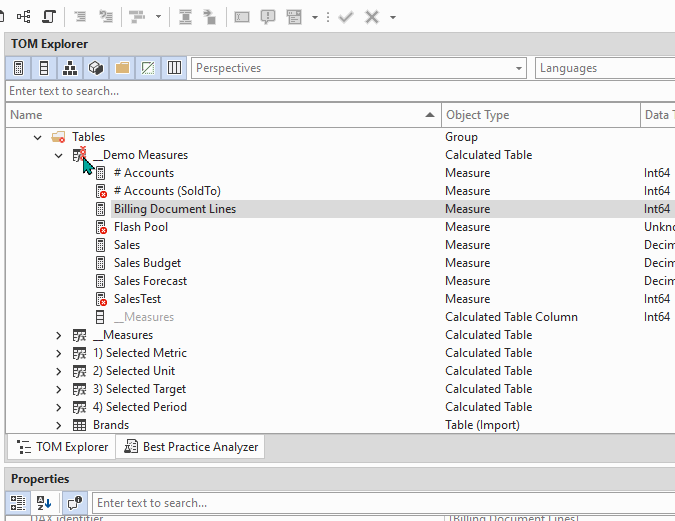Toggle the show columns filter button
Image resolution: width=675 pixels, height=521 pixels.
[x=44, y=68]
